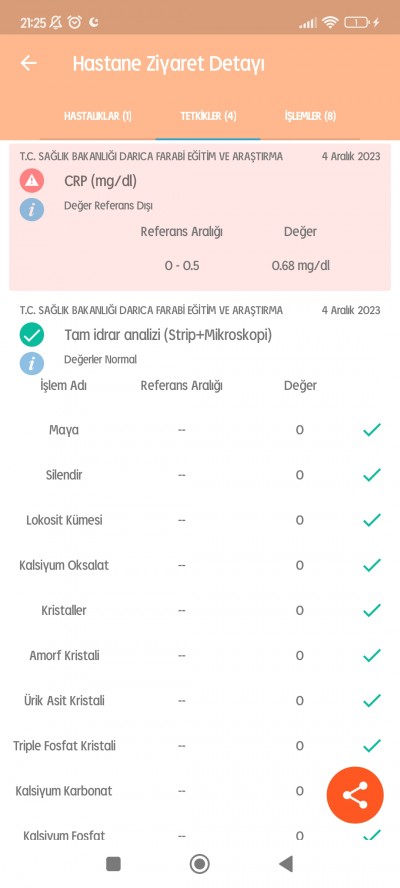Tap the Kalsiyum Oksalat row

[x=200, y=565]
